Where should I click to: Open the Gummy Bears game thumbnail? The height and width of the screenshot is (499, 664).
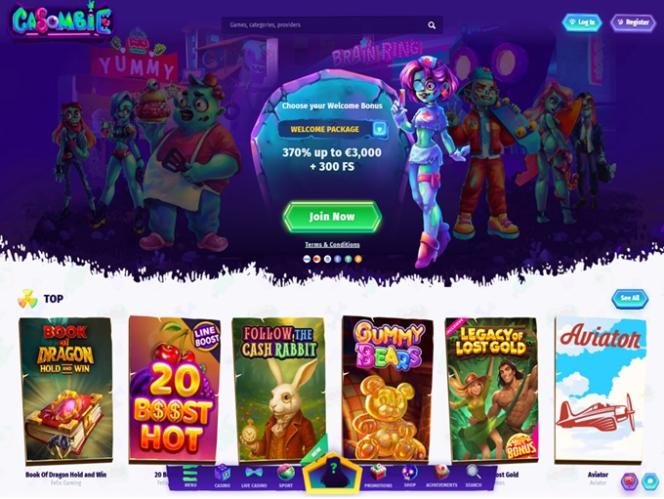(387, 389)
